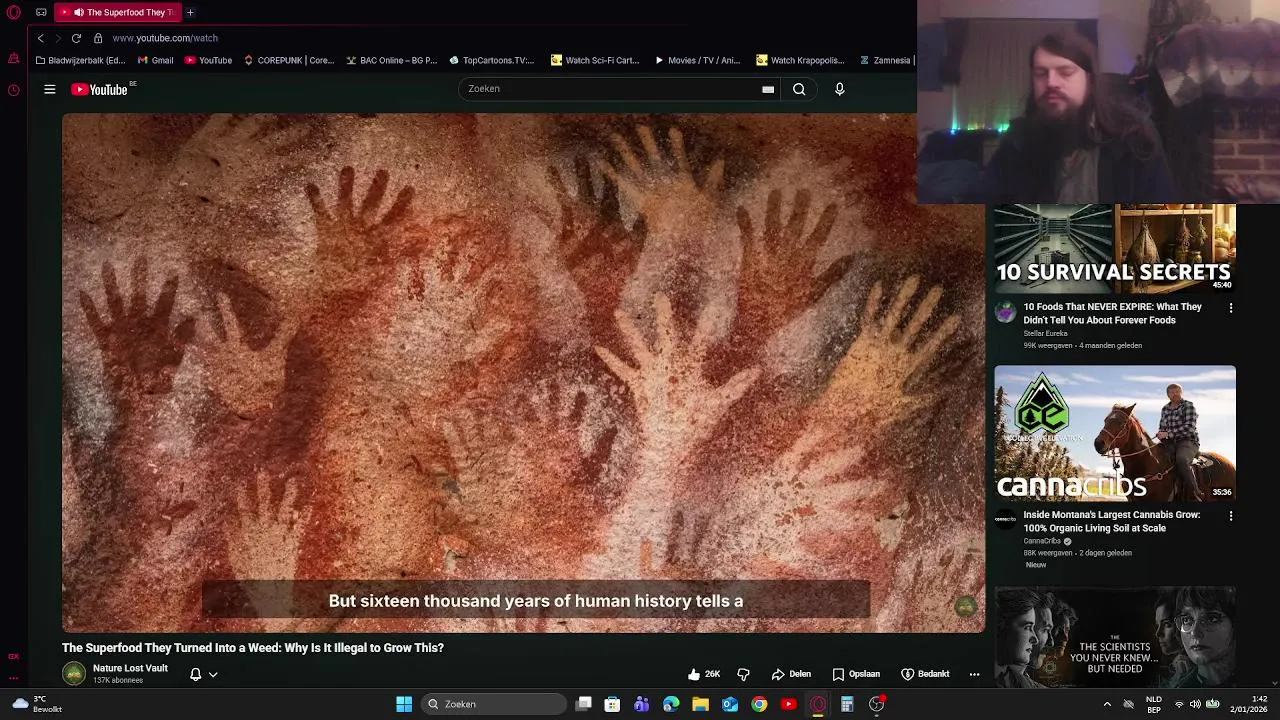Open Stellar Eureka channel link
This screenshot has width=1280, height=720.
click(1045, 333)
